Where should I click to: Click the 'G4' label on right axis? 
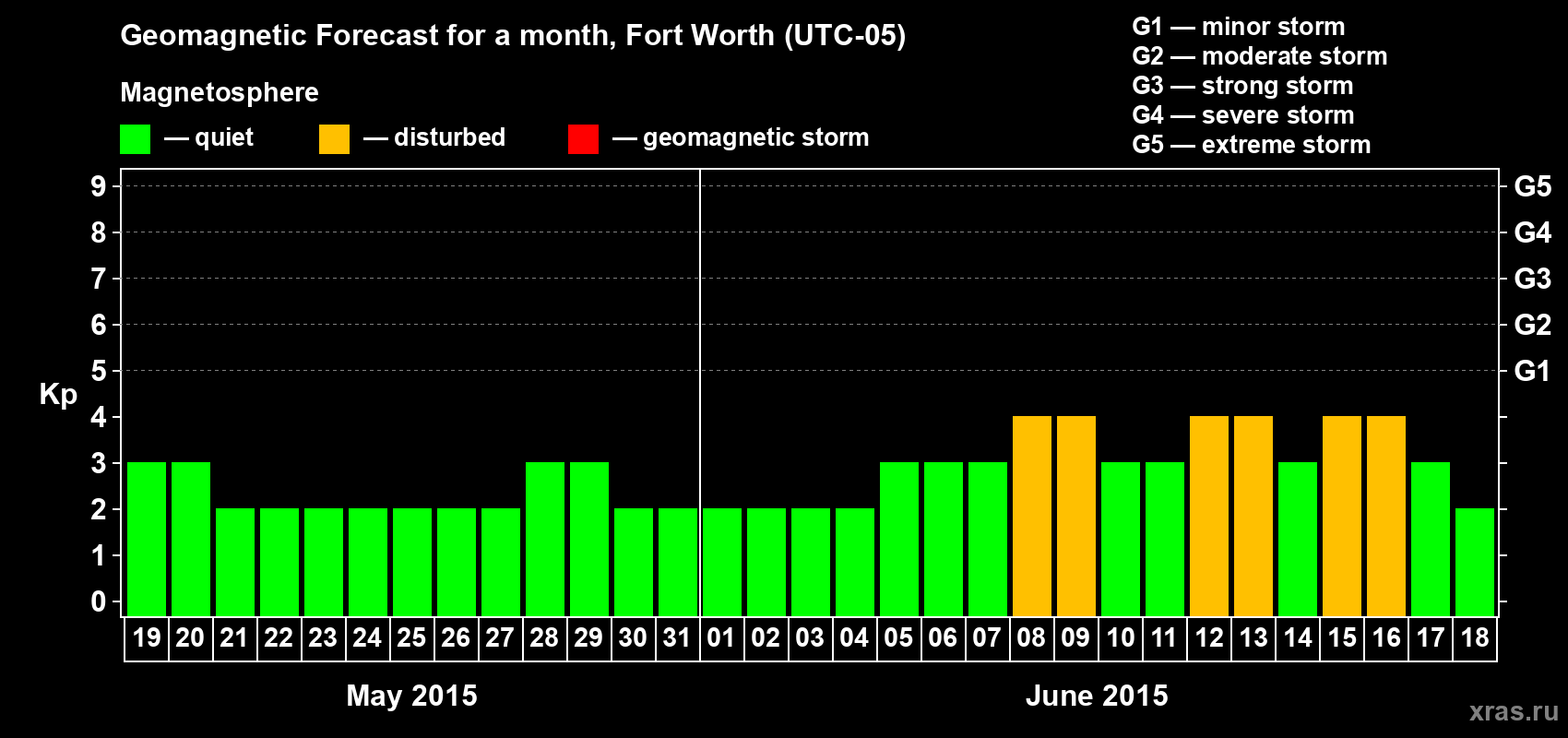(1533, 232)
